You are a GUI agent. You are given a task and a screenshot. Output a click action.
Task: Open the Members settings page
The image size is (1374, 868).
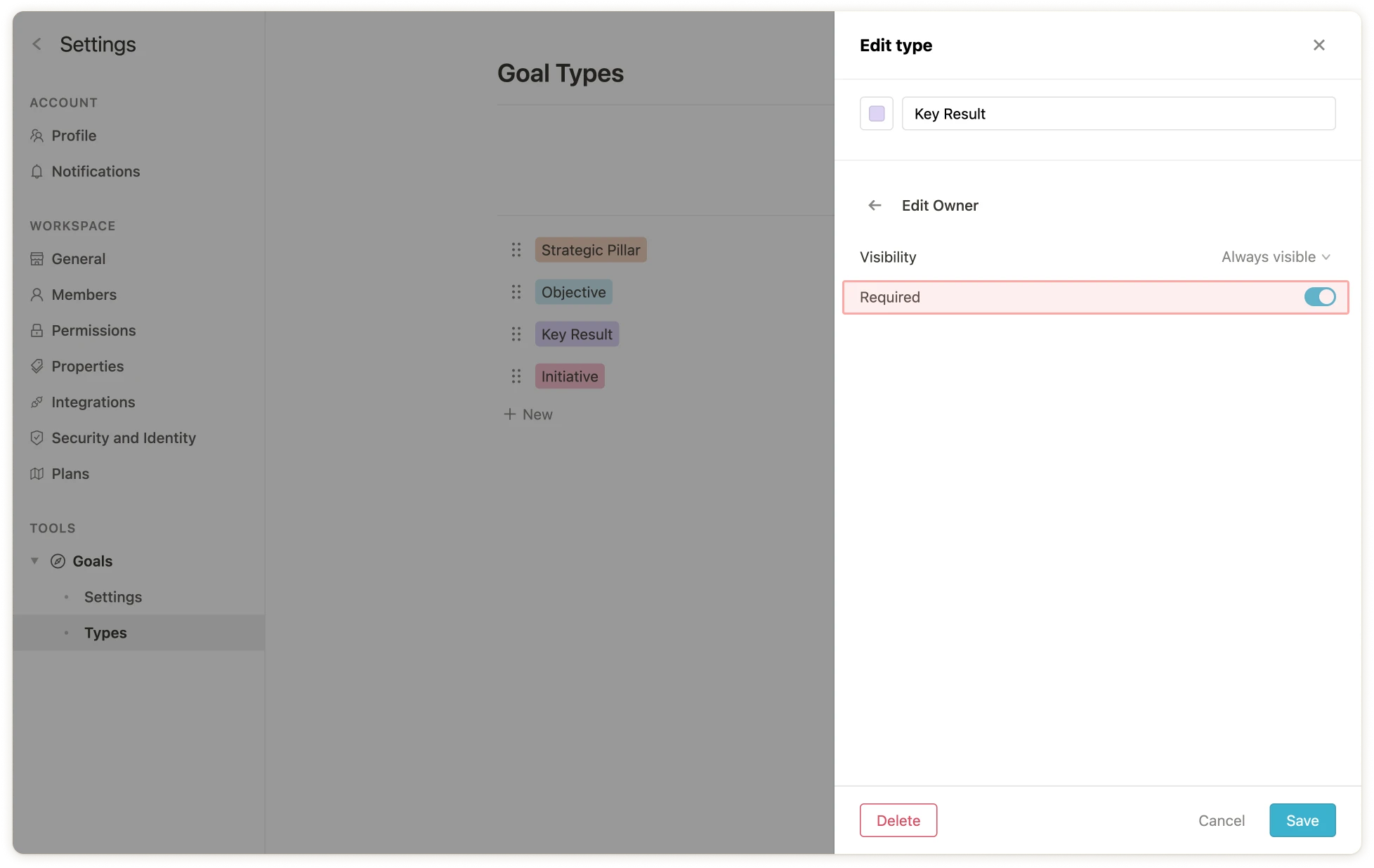tap(84, 295)
